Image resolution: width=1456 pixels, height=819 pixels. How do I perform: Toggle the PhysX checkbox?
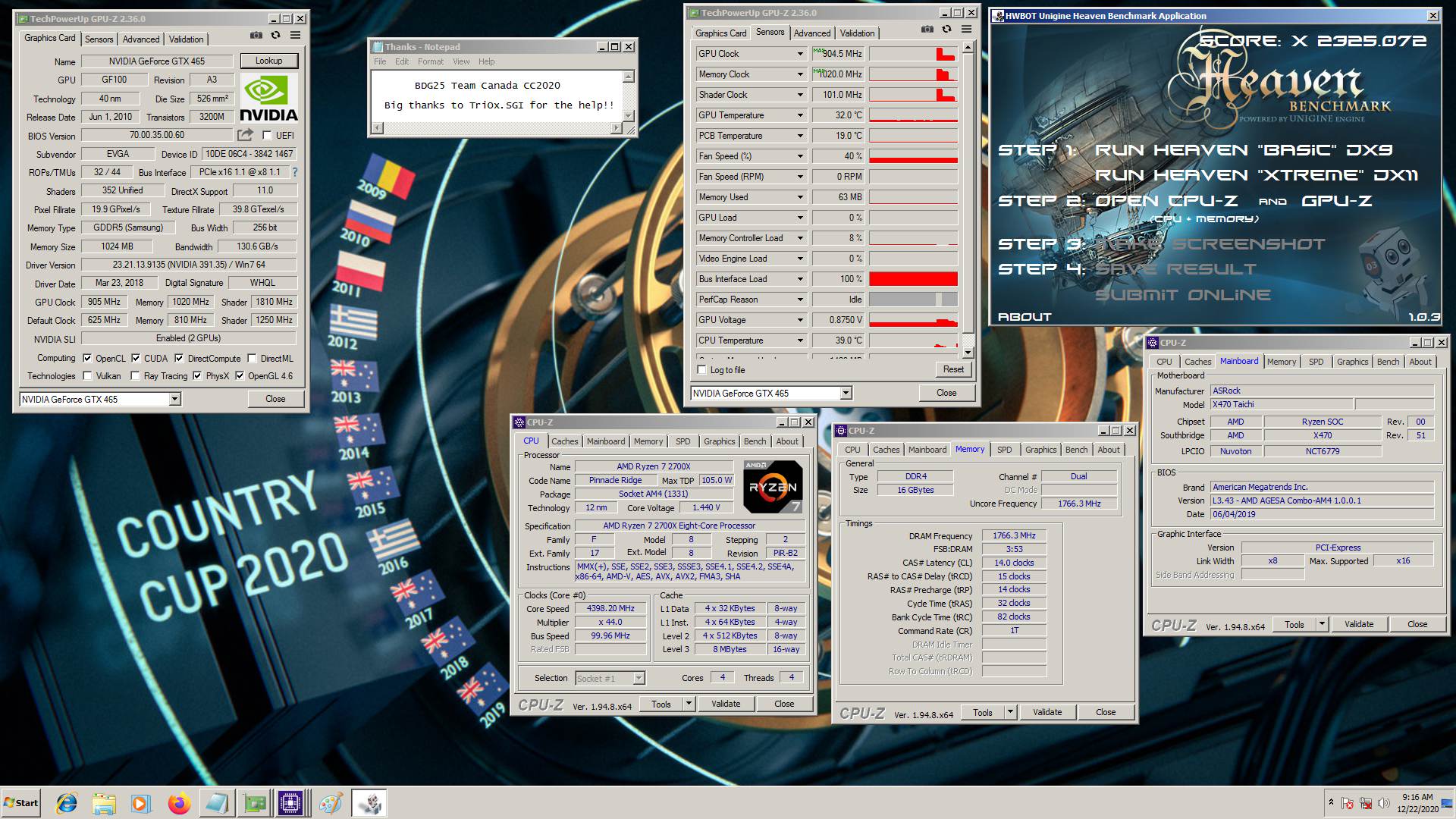pyautogui.click(x=197, y=375)
